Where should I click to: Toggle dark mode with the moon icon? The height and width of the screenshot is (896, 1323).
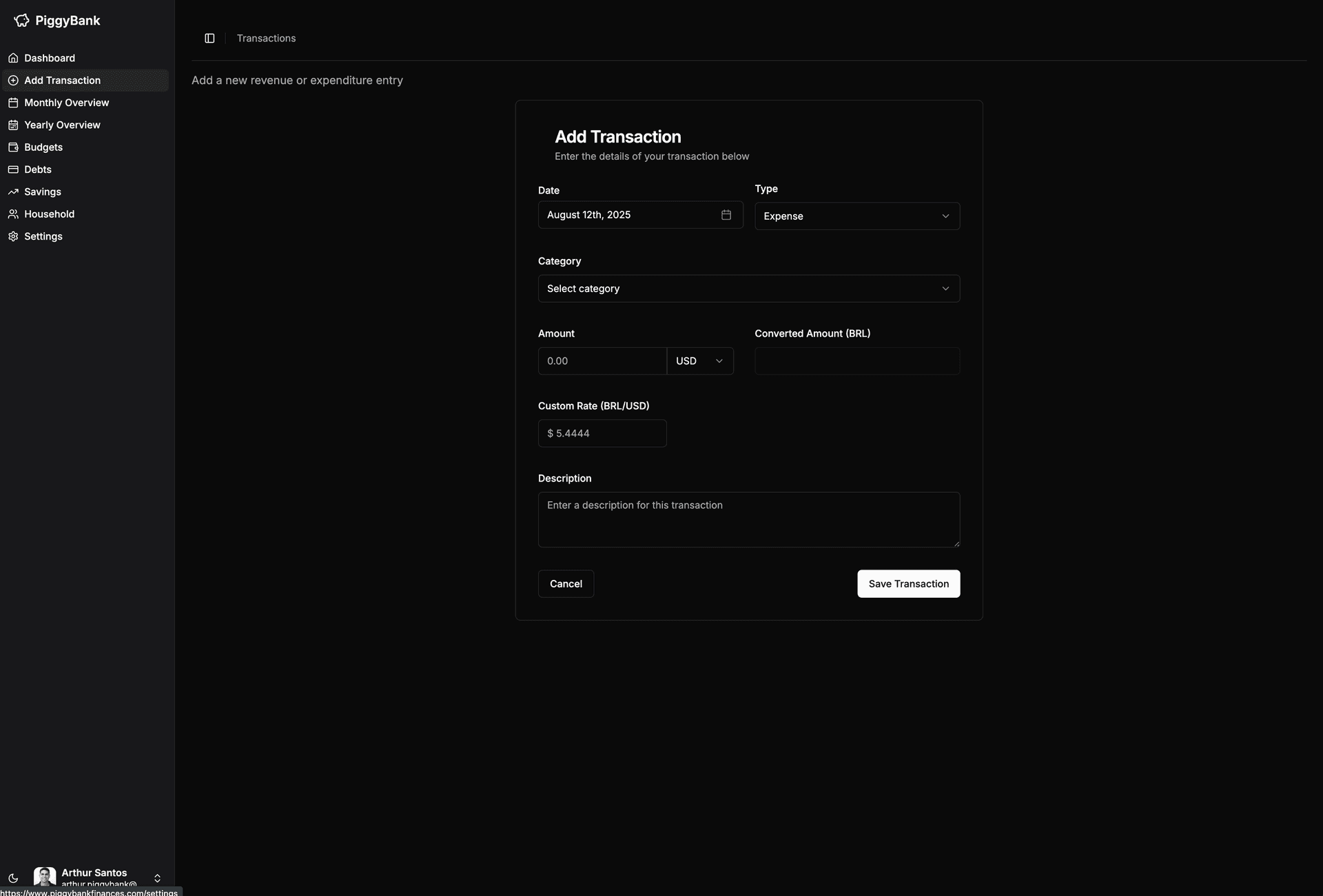pos(13,877)
